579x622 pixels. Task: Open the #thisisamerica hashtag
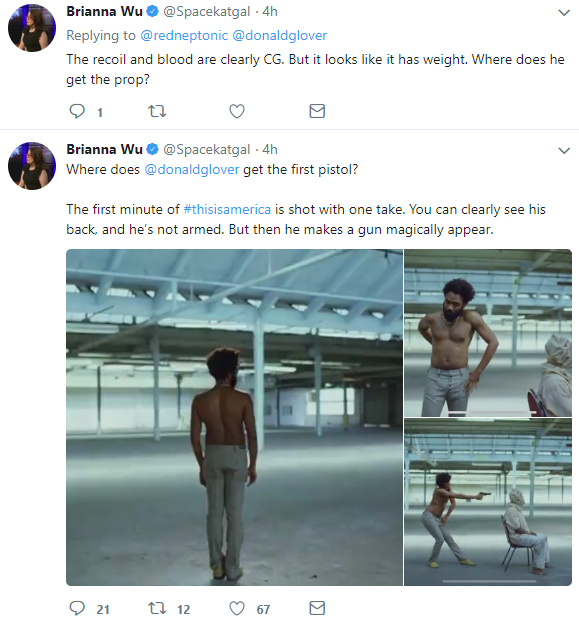coord(227,209)
